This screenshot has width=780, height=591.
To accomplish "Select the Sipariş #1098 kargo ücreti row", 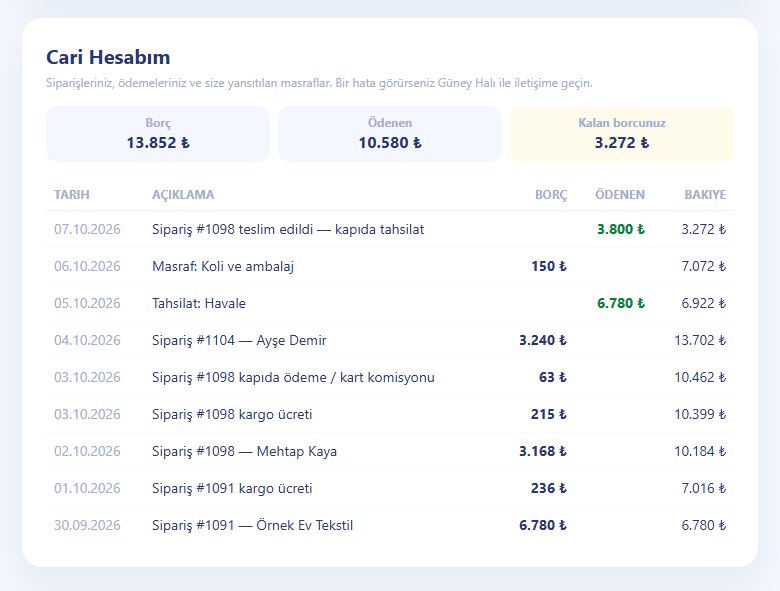I will point(390,414).
